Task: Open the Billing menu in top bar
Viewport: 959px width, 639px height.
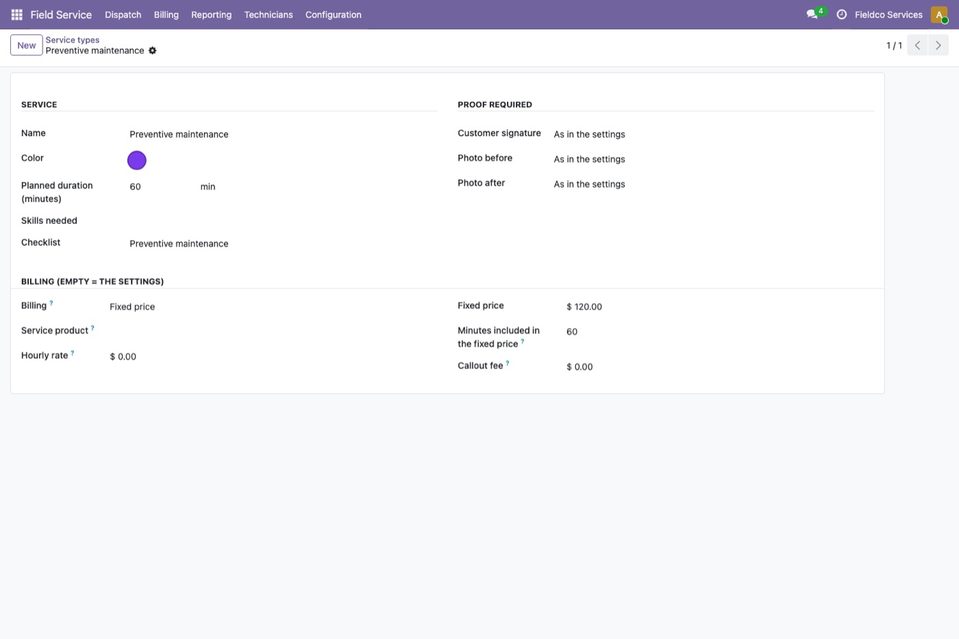Action: point(166,15)
